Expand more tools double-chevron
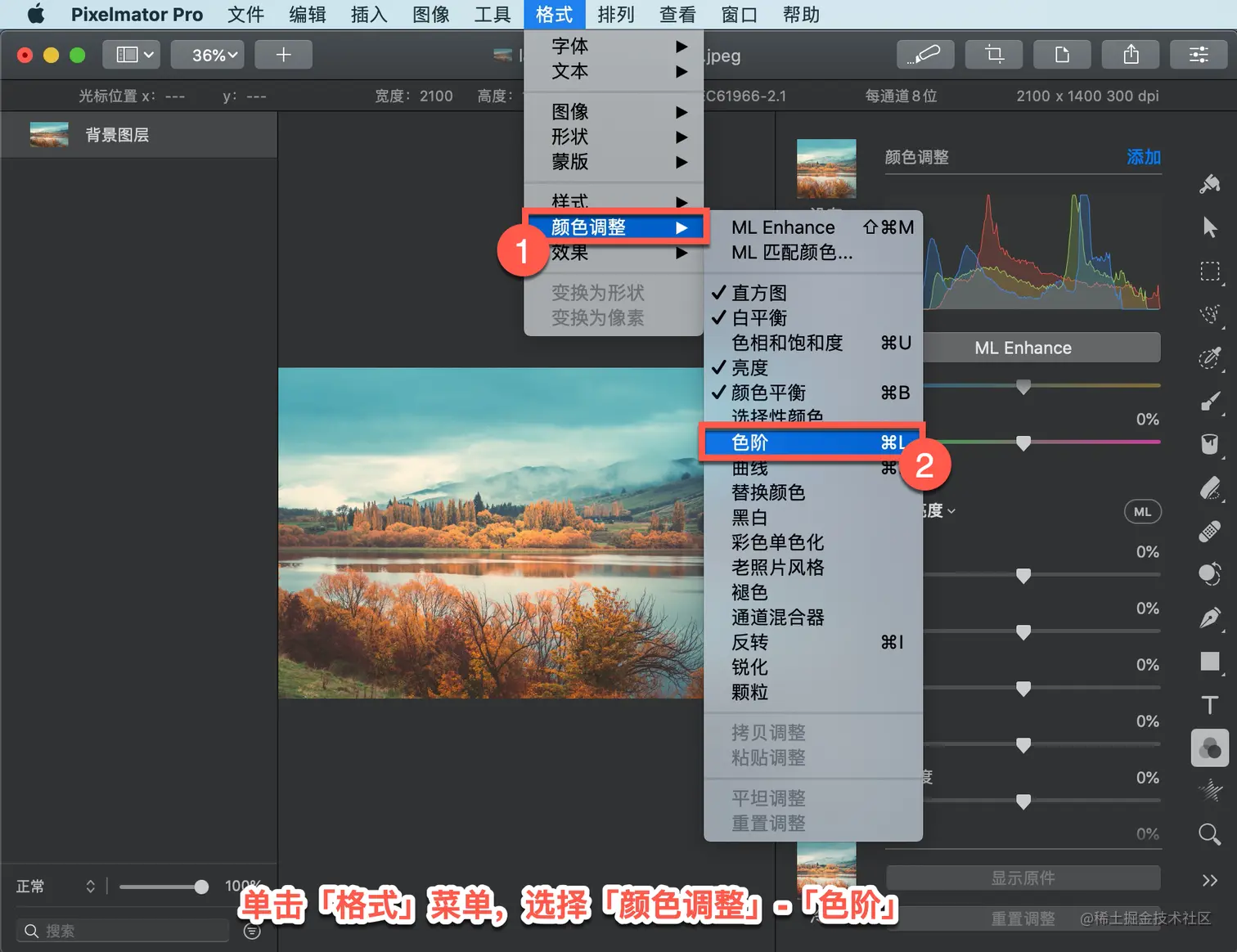The width and height of the screenshot is (1237, 952). (1210, 880)
